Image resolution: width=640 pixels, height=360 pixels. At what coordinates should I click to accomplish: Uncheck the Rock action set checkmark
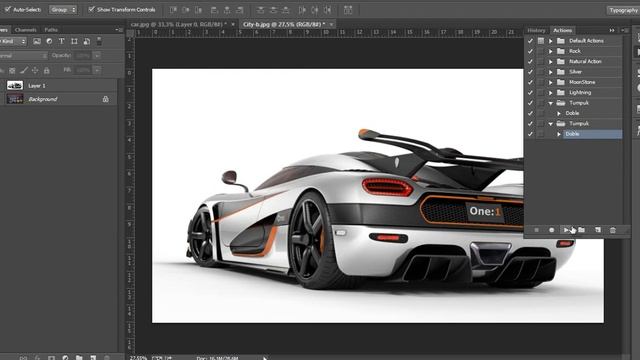[530, 51]
